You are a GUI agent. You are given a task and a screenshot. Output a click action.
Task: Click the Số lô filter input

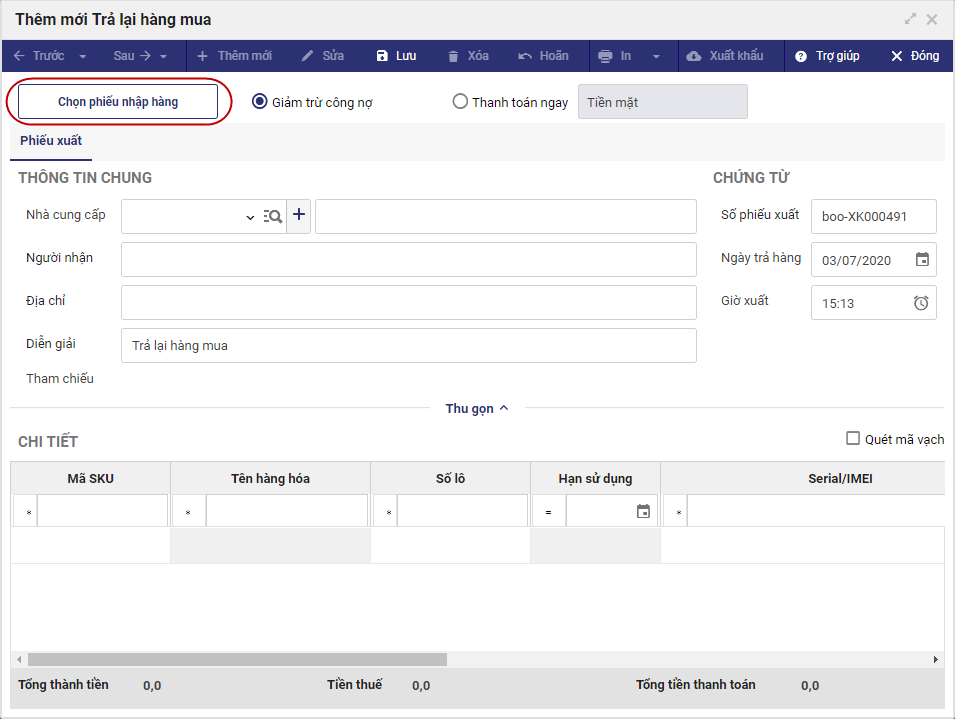[x=462, y=511]
